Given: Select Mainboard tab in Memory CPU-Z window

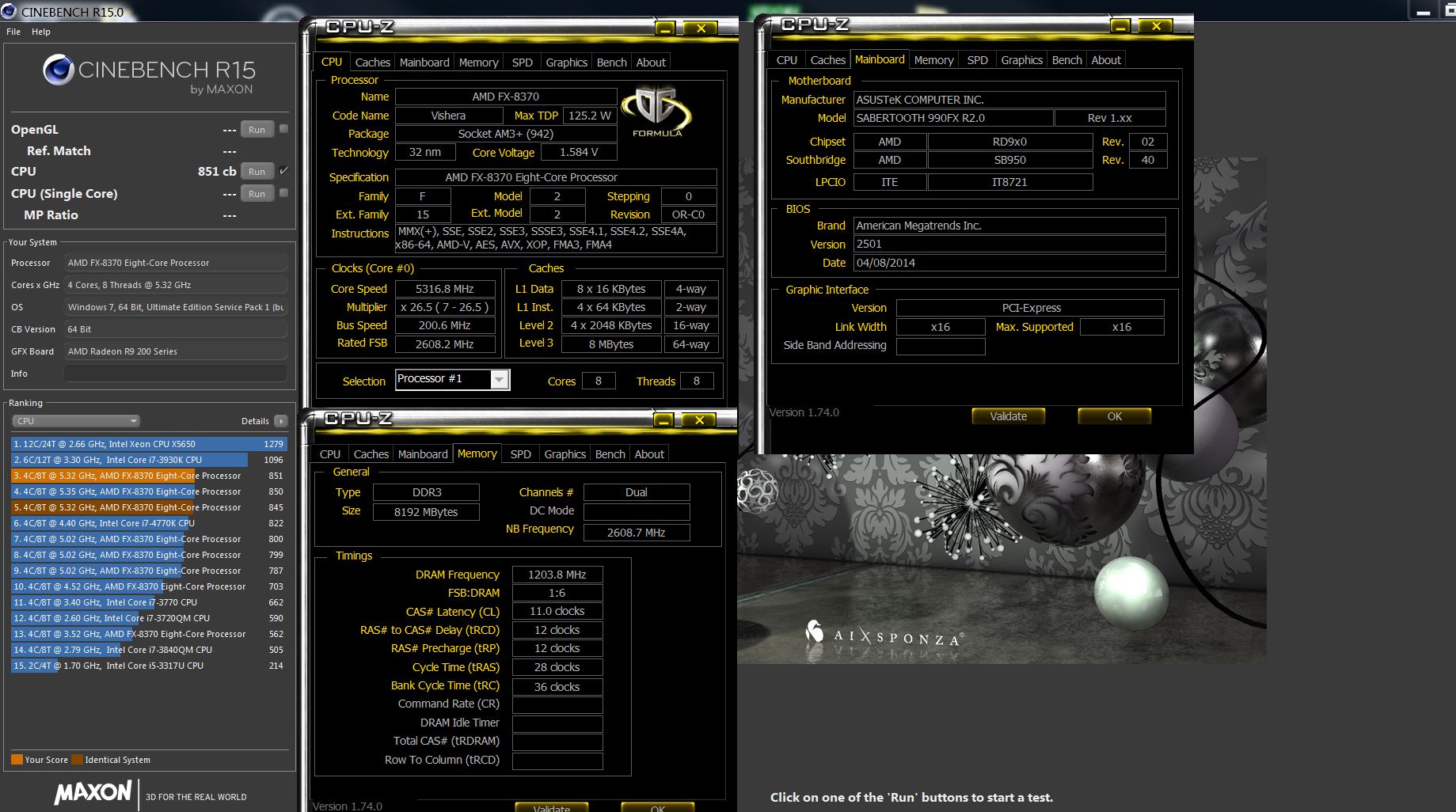Looking at the screenshot, I should [x=423, y=454].
